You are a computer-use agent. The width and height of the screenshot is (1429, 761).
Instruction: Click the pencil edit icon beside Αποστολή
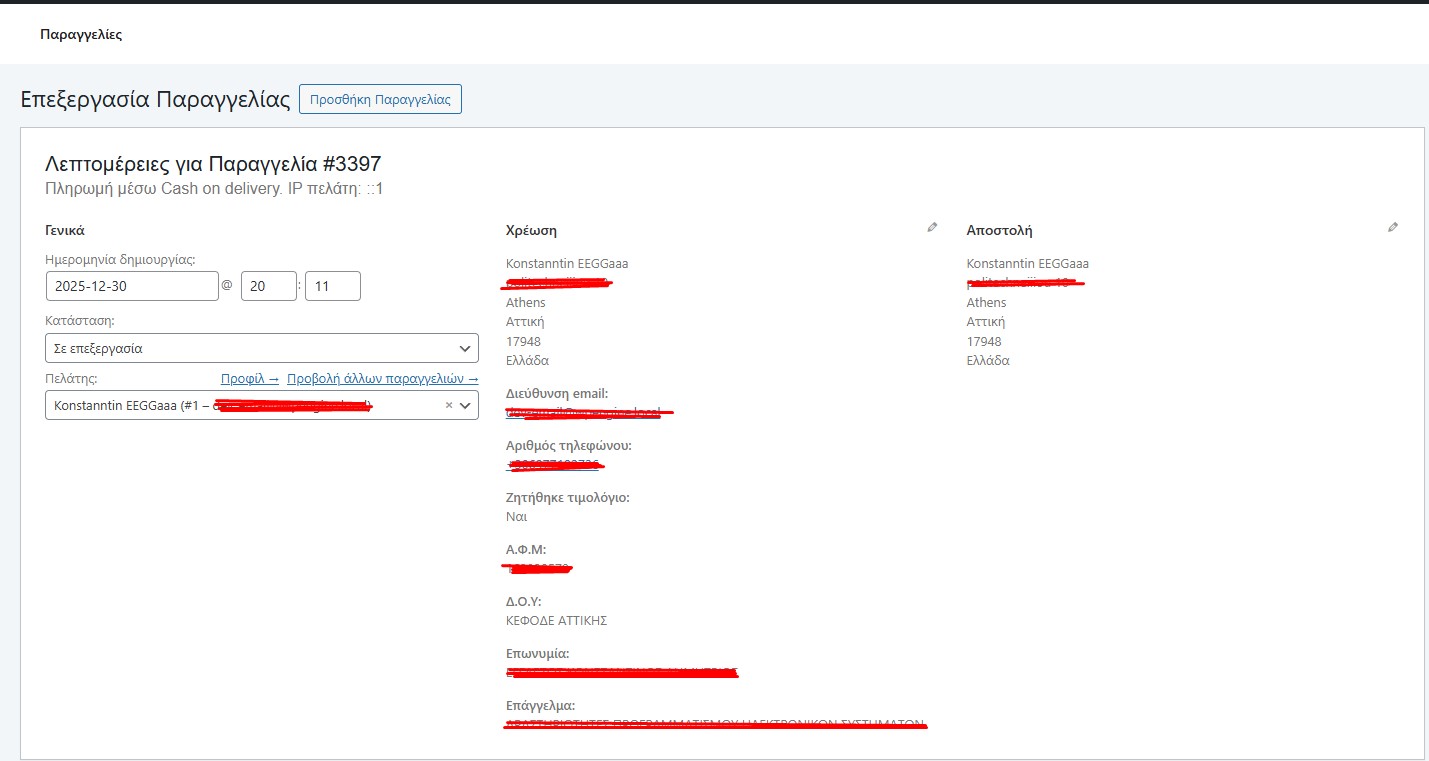(x=1393, y=228)
